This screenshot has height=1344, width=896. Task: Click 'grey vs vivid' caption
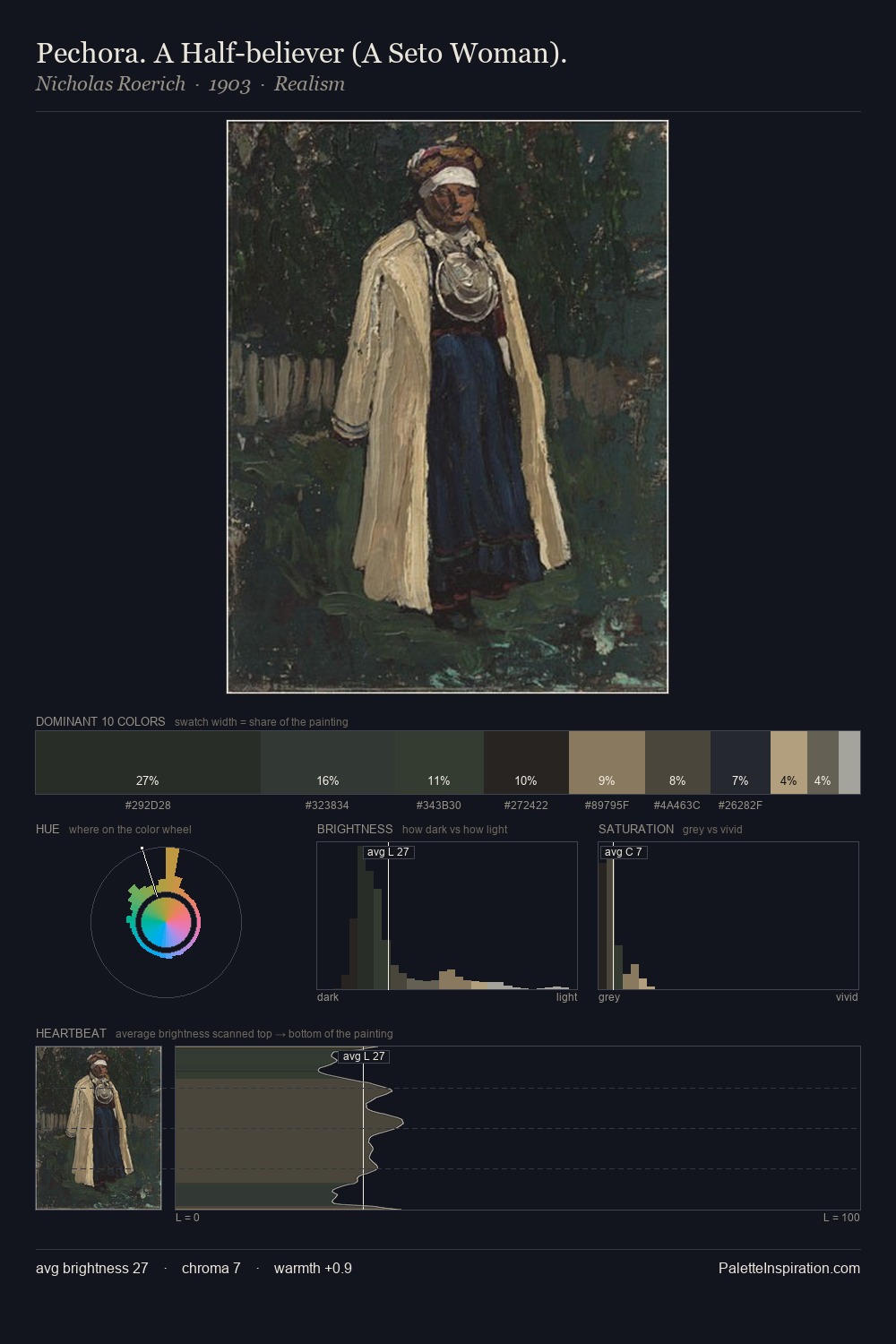click(712, 830)
